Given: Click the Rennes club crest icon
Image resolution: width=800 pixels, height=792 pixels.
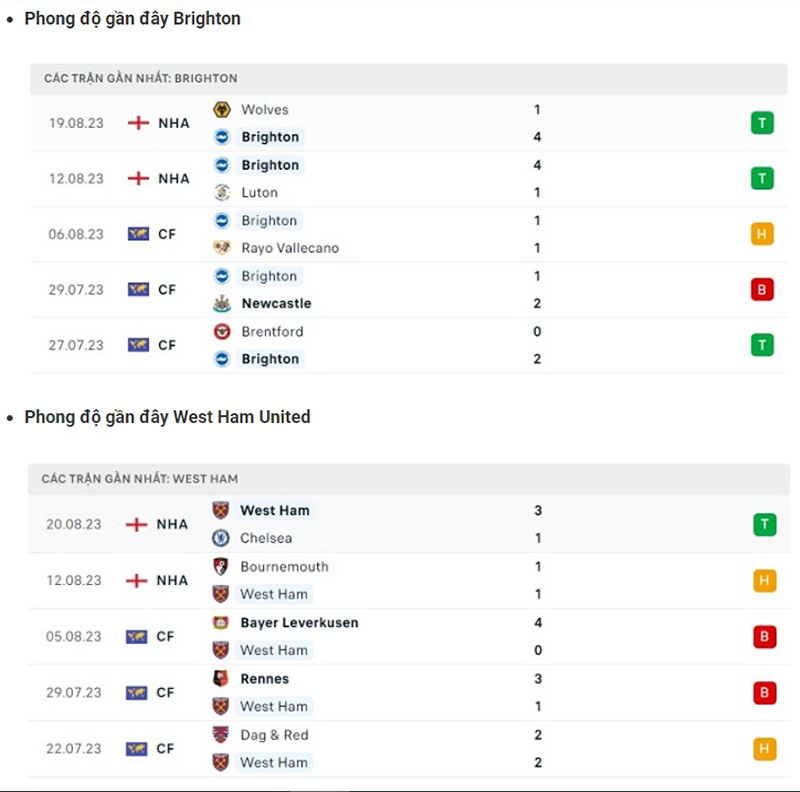Looking at the screenshot, I should tap(221, 678).
